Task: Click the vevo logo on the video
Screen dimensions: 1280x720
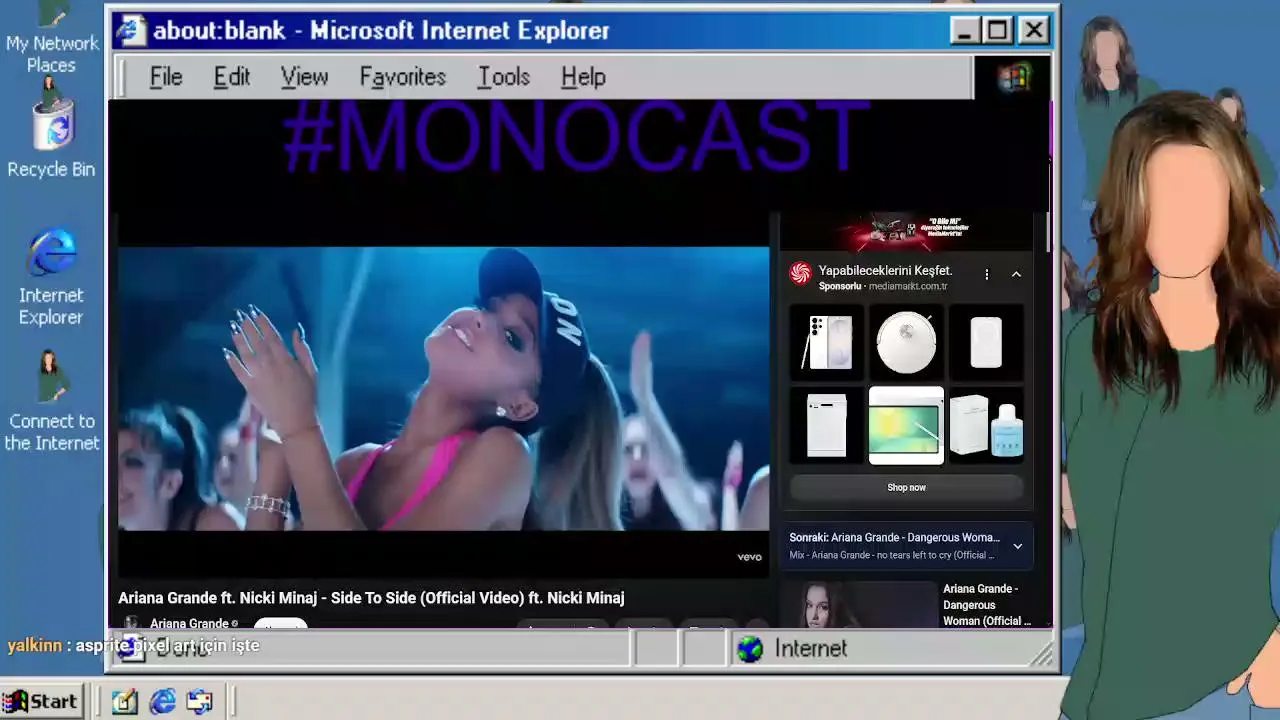Action: (749, 557)
